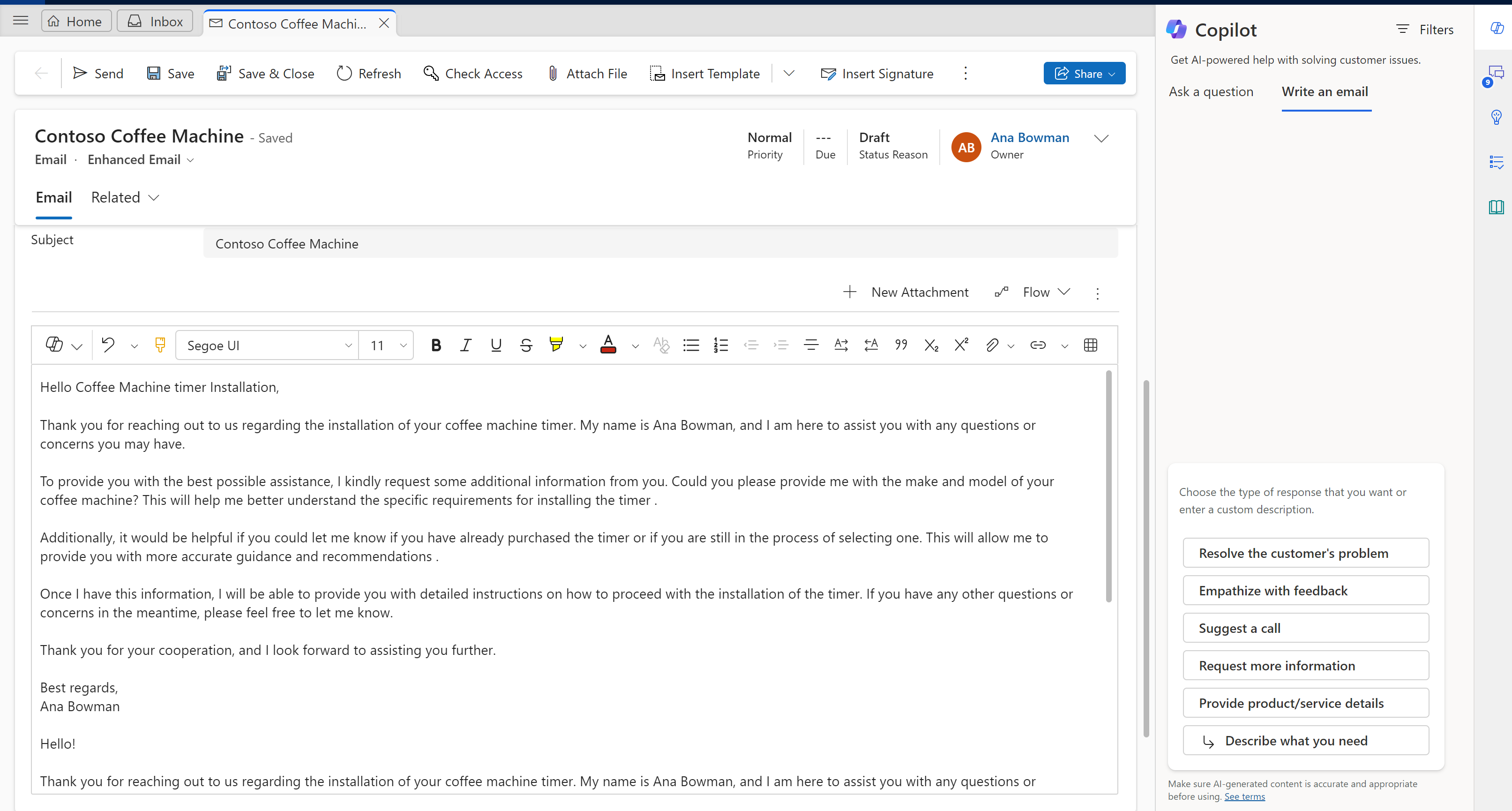Open the Inbox tab
1512x811 pixels.
point(155,22)
